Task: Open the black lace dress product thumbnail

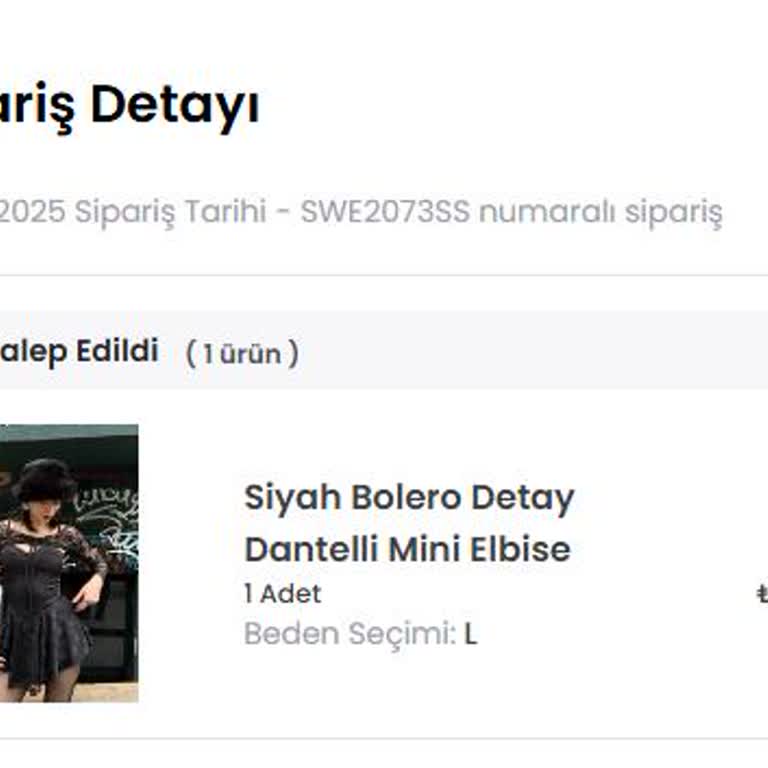Action: click(x=68, y=563)
